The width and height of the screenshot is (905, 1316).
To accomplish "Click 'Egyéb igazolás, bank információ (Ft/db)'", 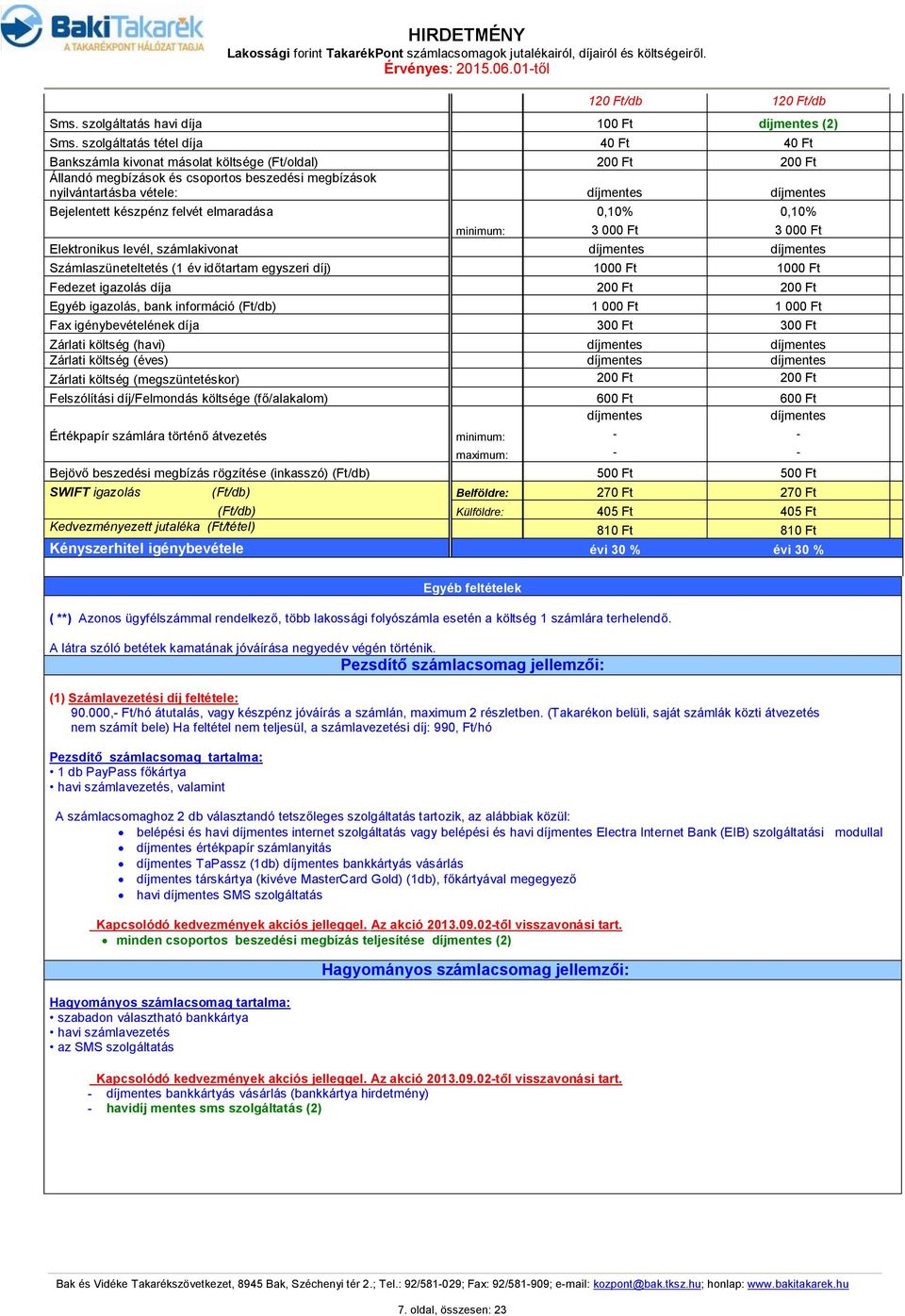I will (162, 306).
